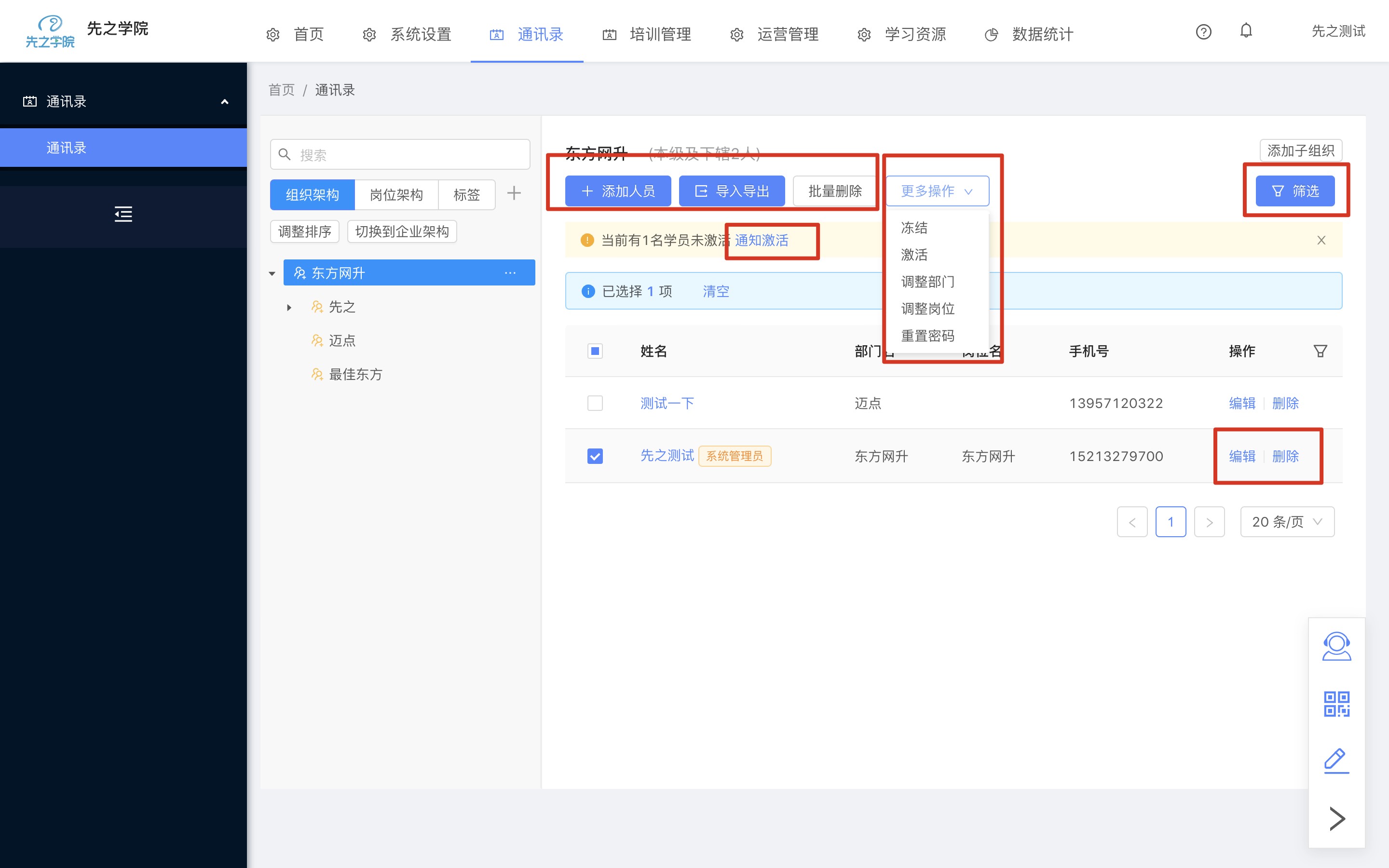
Task: Open the 更多操作 dropdown
Action: point(937,191)
